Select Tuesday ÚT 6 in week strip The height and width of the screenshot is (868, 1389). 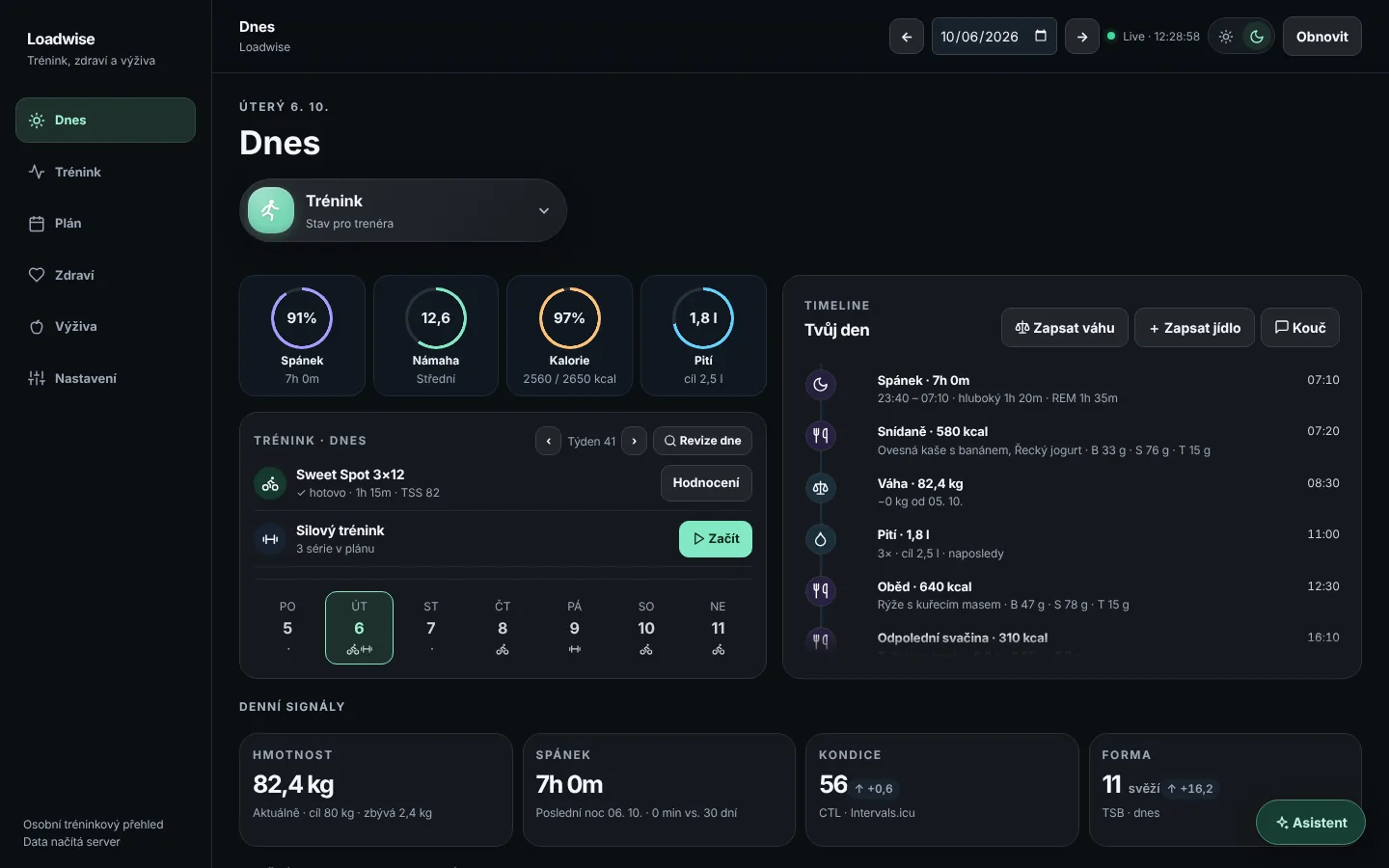[359, 628]
